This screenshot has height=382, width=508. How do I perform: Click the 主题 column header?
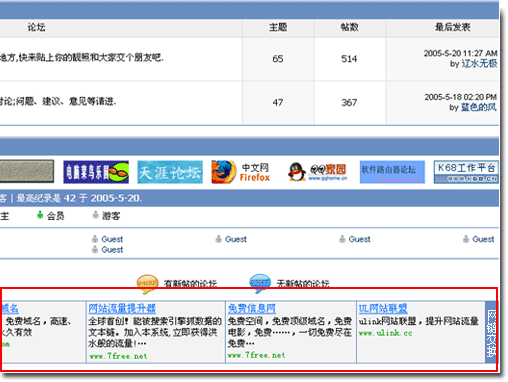pos(278,27)
